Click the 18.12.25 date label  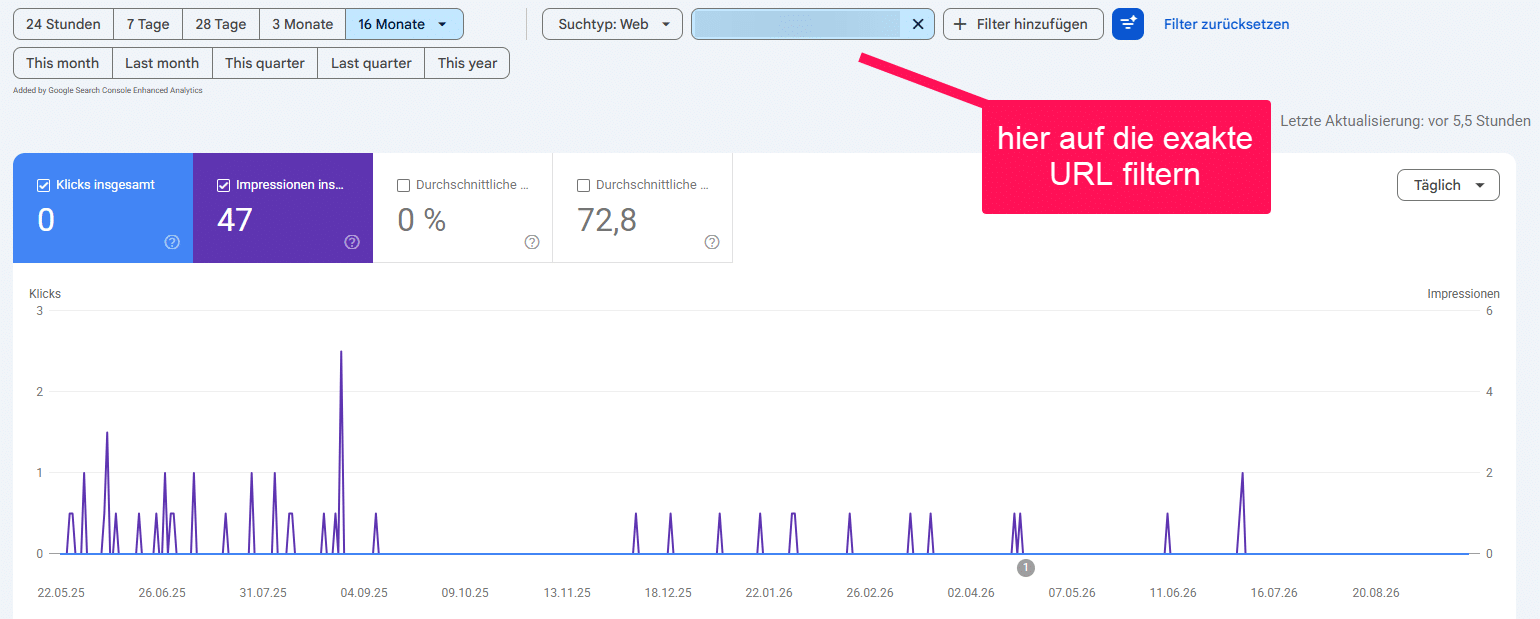point(668,593)
